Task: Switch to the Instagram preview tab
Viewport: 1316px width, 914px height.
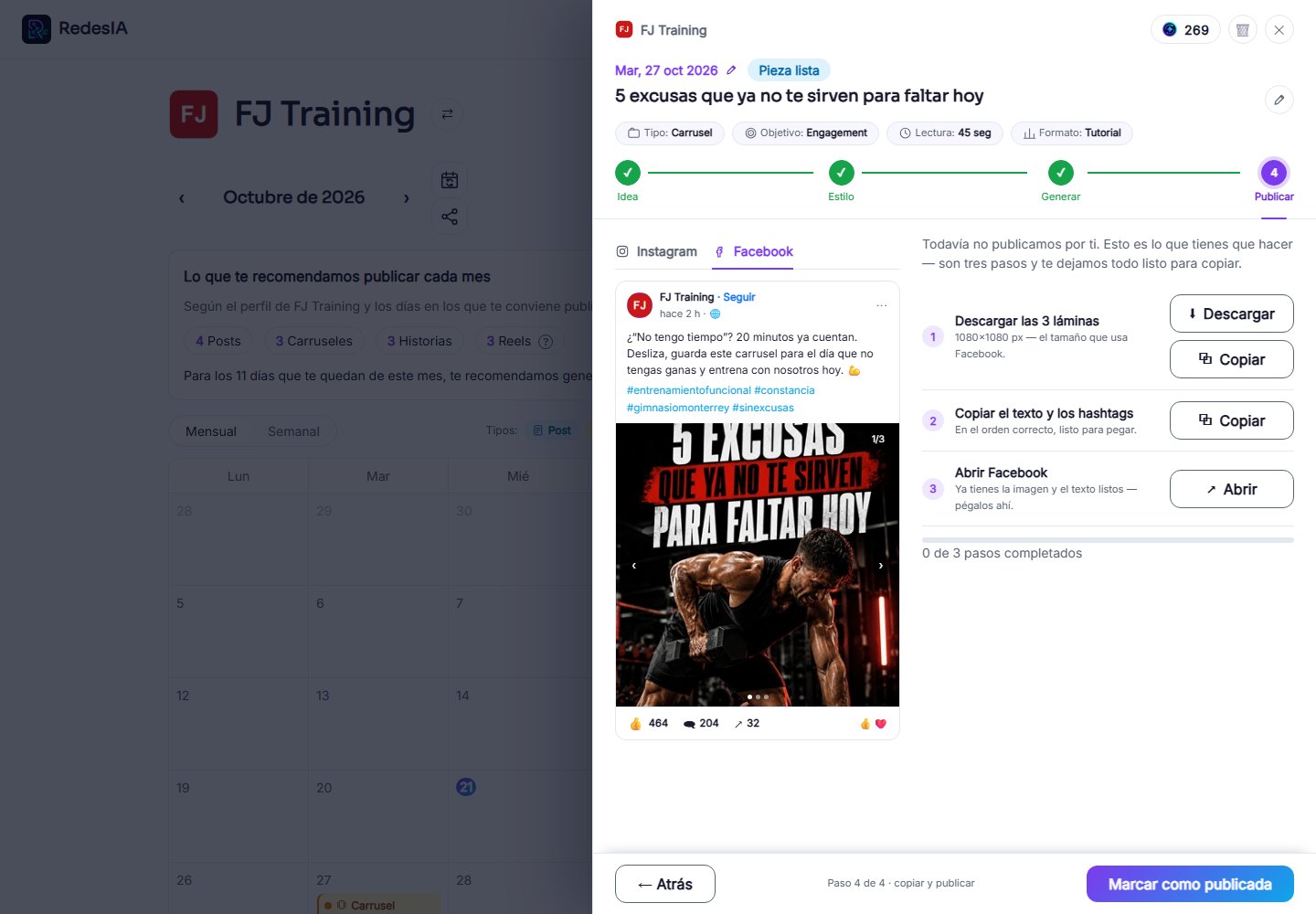Action: coord(657,251)
